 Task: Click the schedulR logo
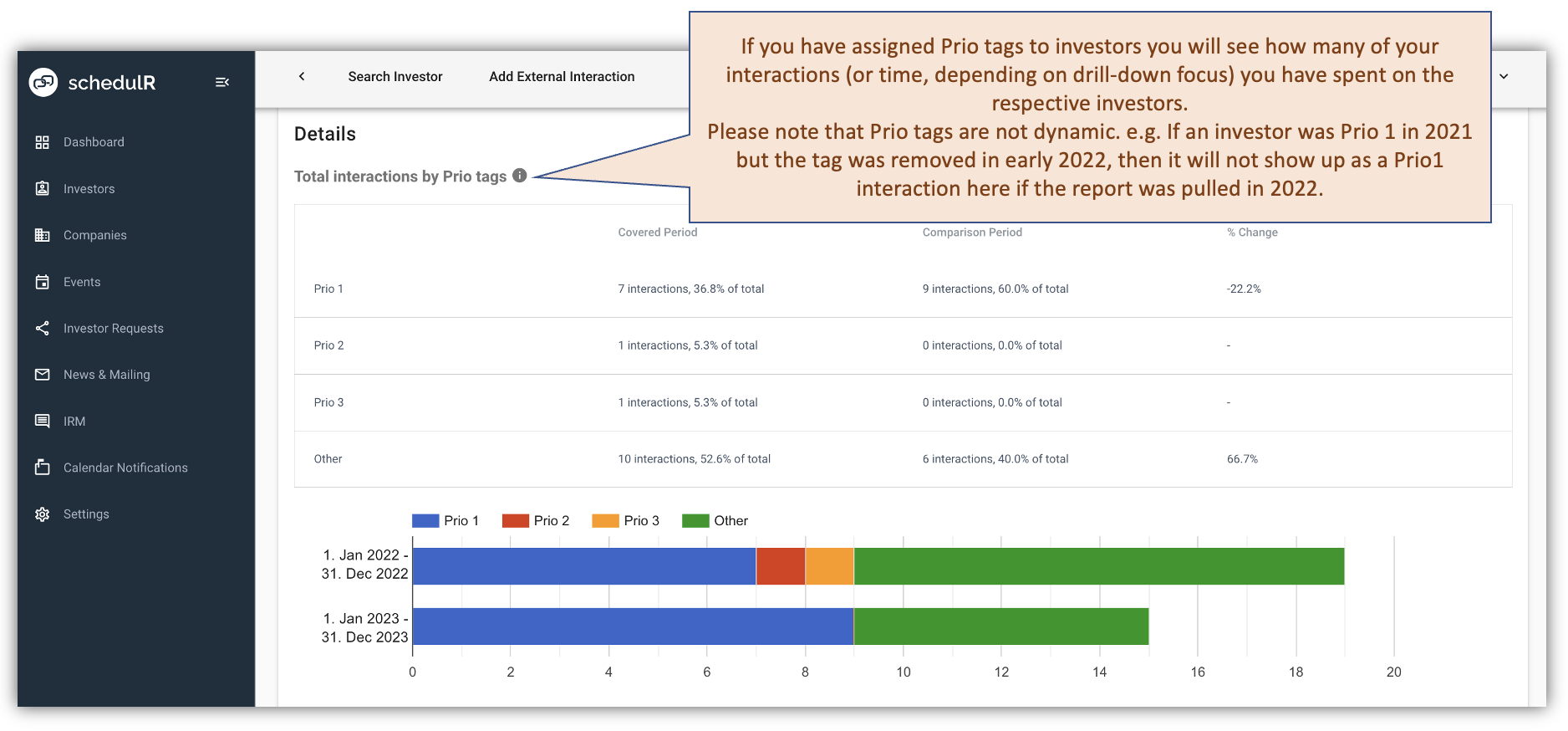pos(92,82)
